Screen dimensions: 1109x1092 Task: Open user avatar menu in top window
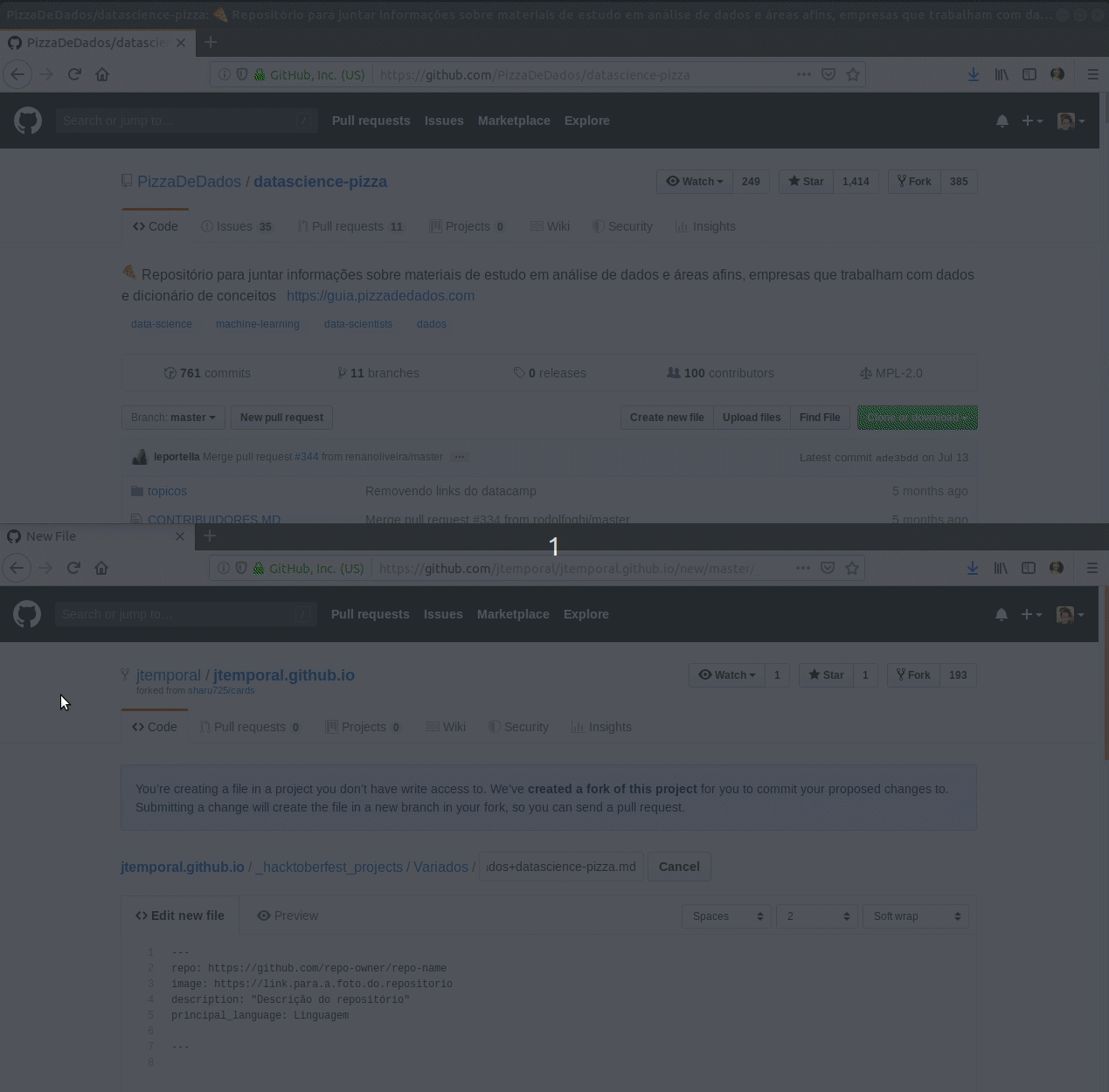[x=1071, y=121]
